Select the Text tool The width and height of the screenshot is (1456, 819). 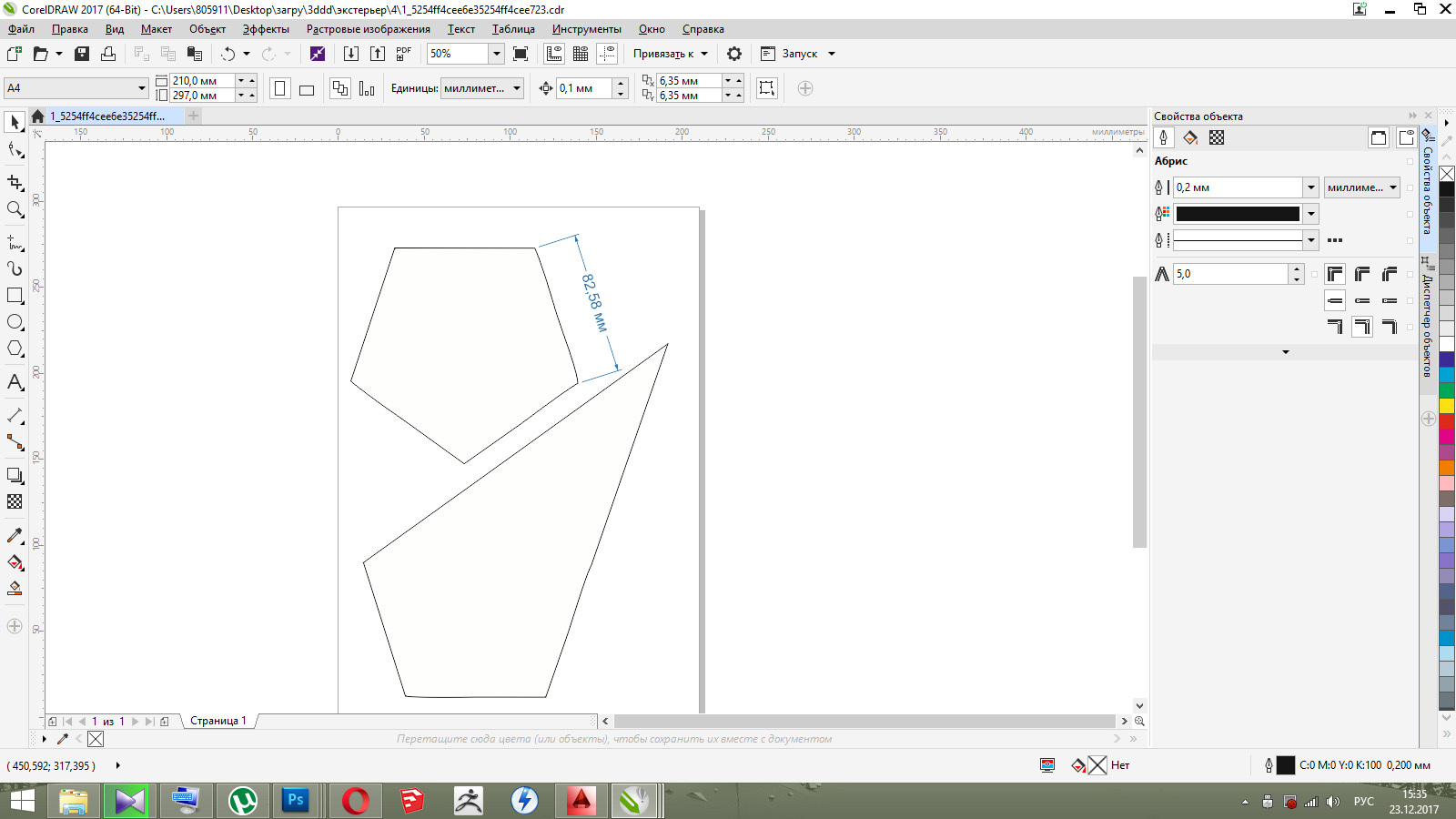pos(15,382)
